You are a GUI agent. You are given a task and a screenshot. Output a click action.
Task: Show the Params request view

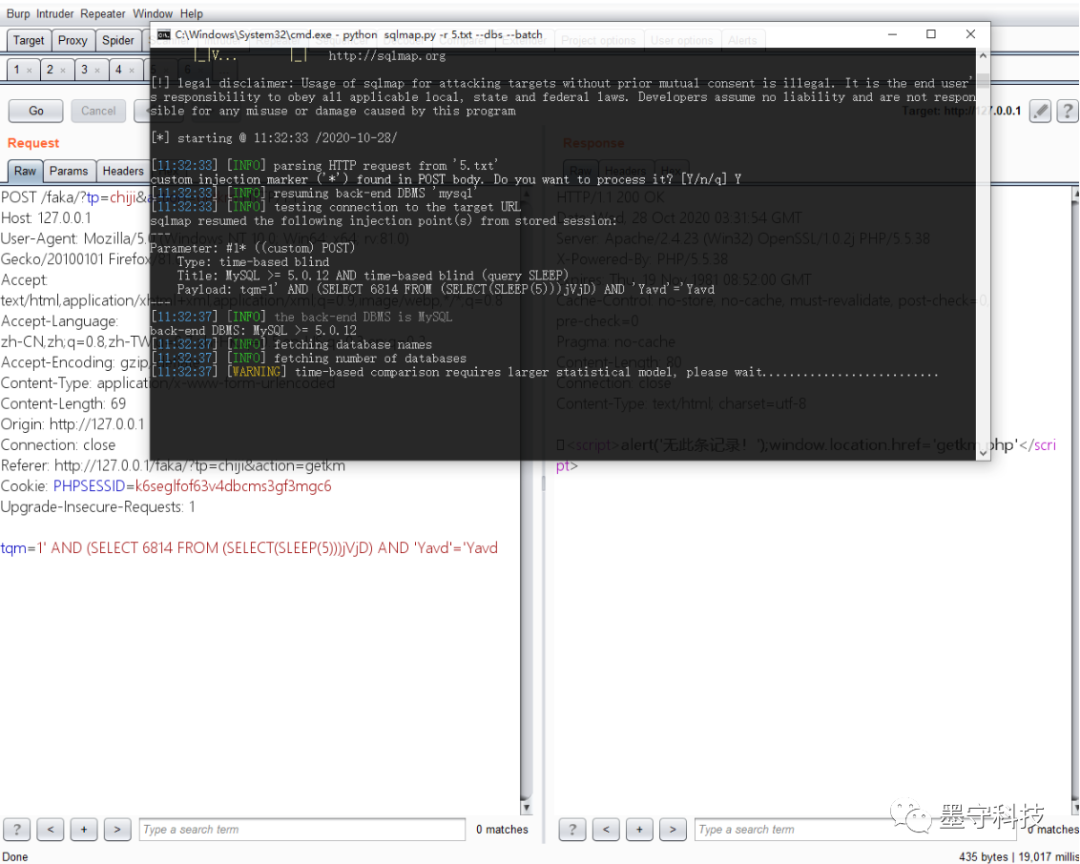[68, 171]
